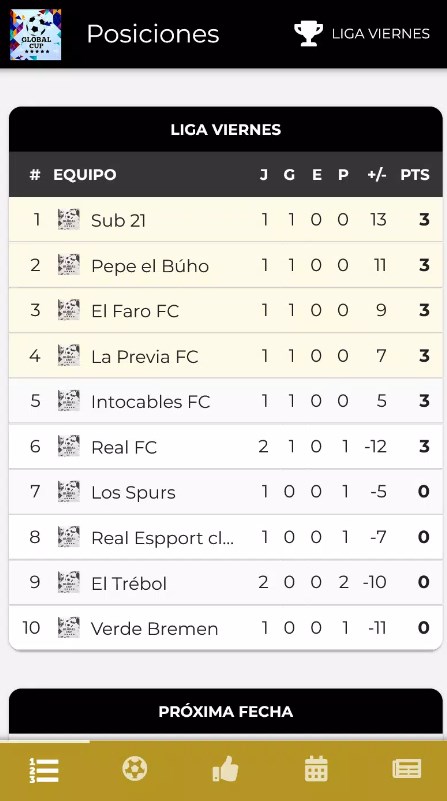
Task: Open the news feed icon tab
Action: point(407,769)
